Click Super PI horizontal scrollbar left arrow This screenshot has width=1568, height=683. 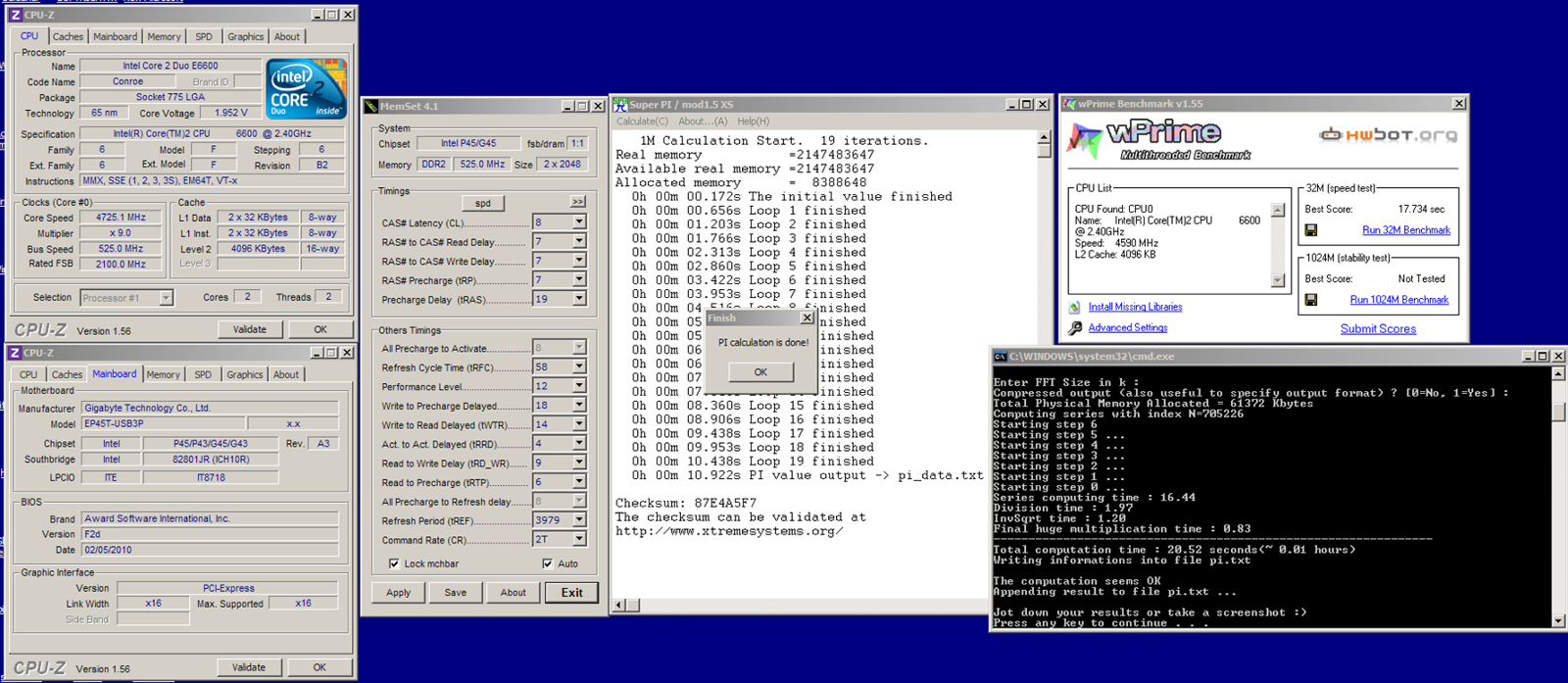pos(619,605)
